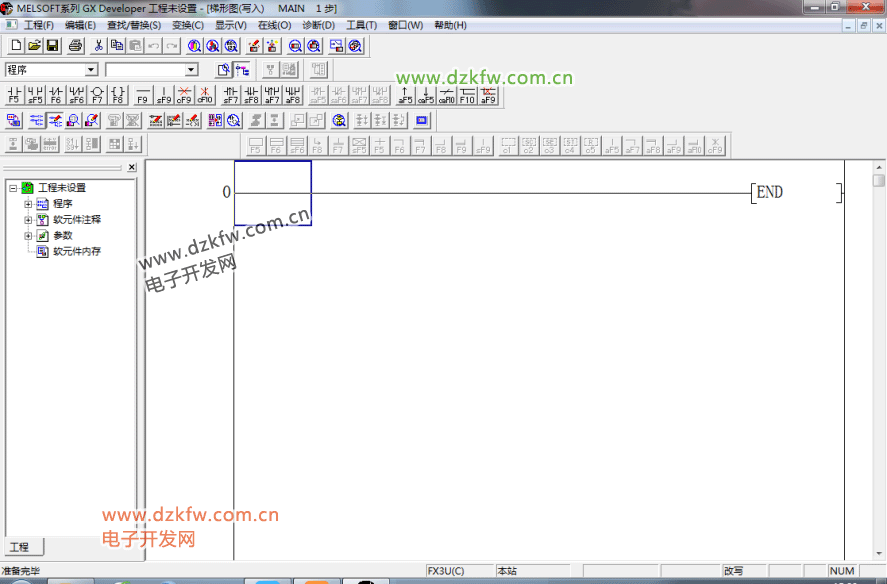Click the 工程 tab below project panel

click(20, 547)
